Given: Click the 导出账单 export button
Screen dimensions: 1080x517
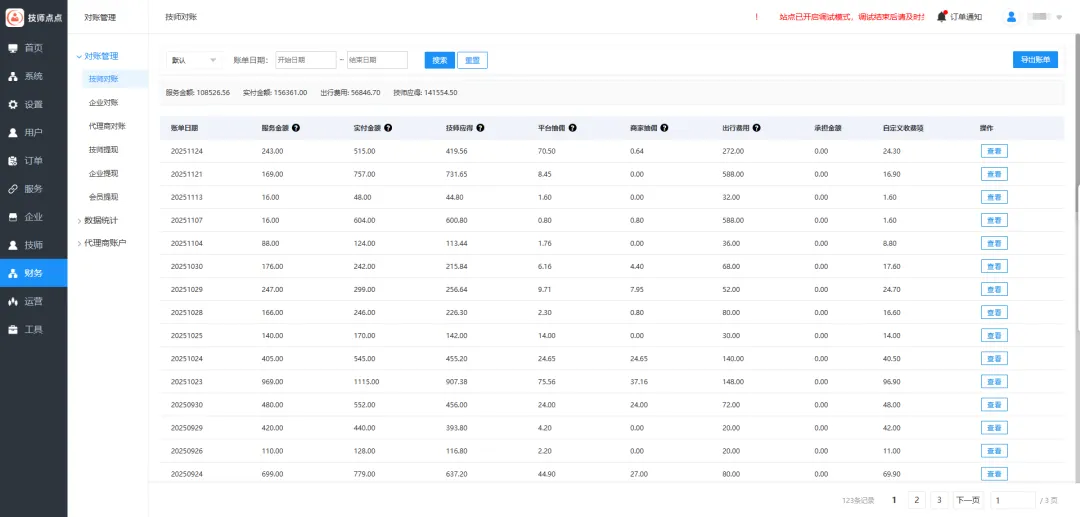Looking at the screenshot, I should click(x=1035, y=60).
